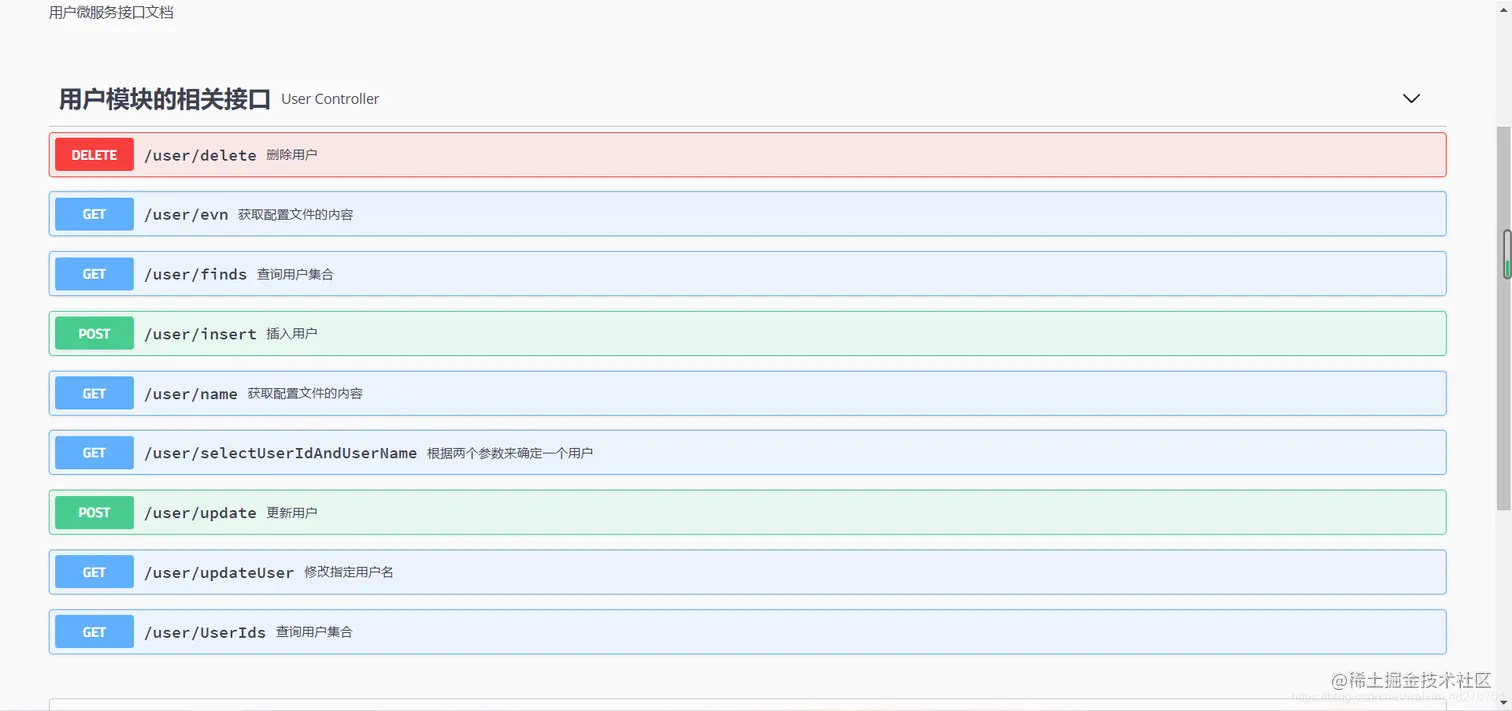The height and width of the screenshot is (711, 1512).
Task: Click the GET badge for /user/UserIds
Action: pos(94,632)
